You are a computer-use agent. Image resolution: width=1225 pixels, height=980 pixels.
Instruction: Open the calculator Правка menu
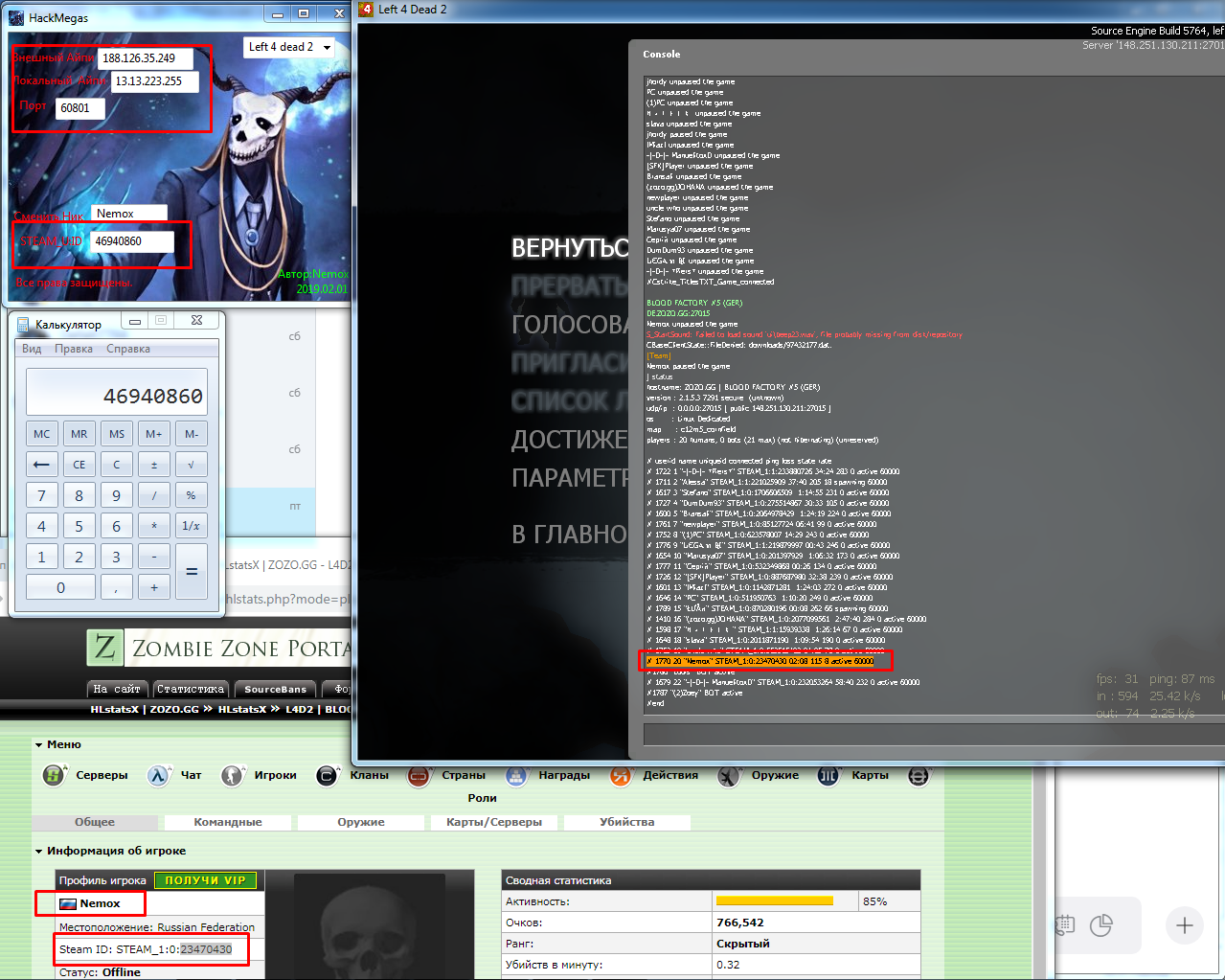pos(74,349)
